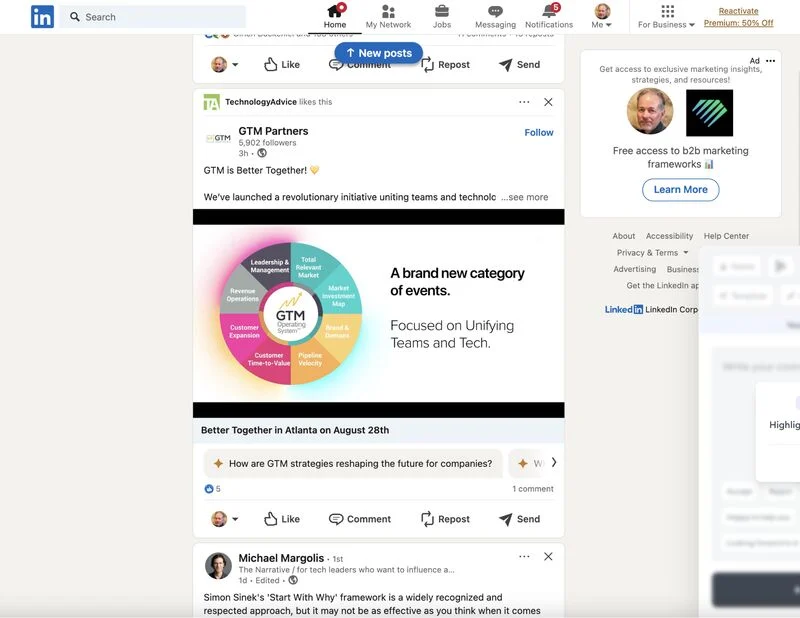The image size is (800, 618).
Task: Open options menu on GTM Partners post
Action: (x=524, y=102)
